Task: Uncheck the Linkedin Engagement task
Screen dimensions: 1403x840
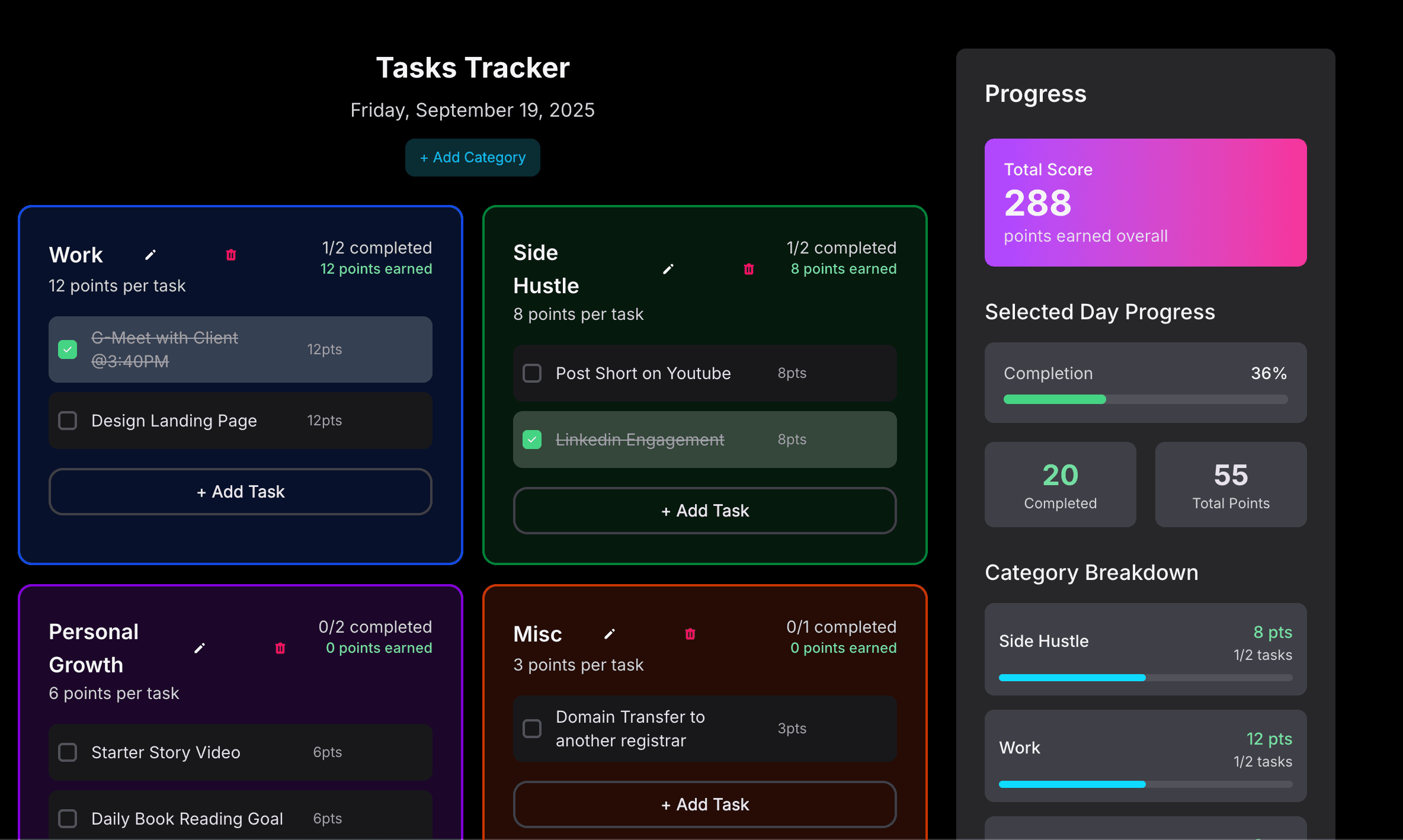Action: pos(532,440)
